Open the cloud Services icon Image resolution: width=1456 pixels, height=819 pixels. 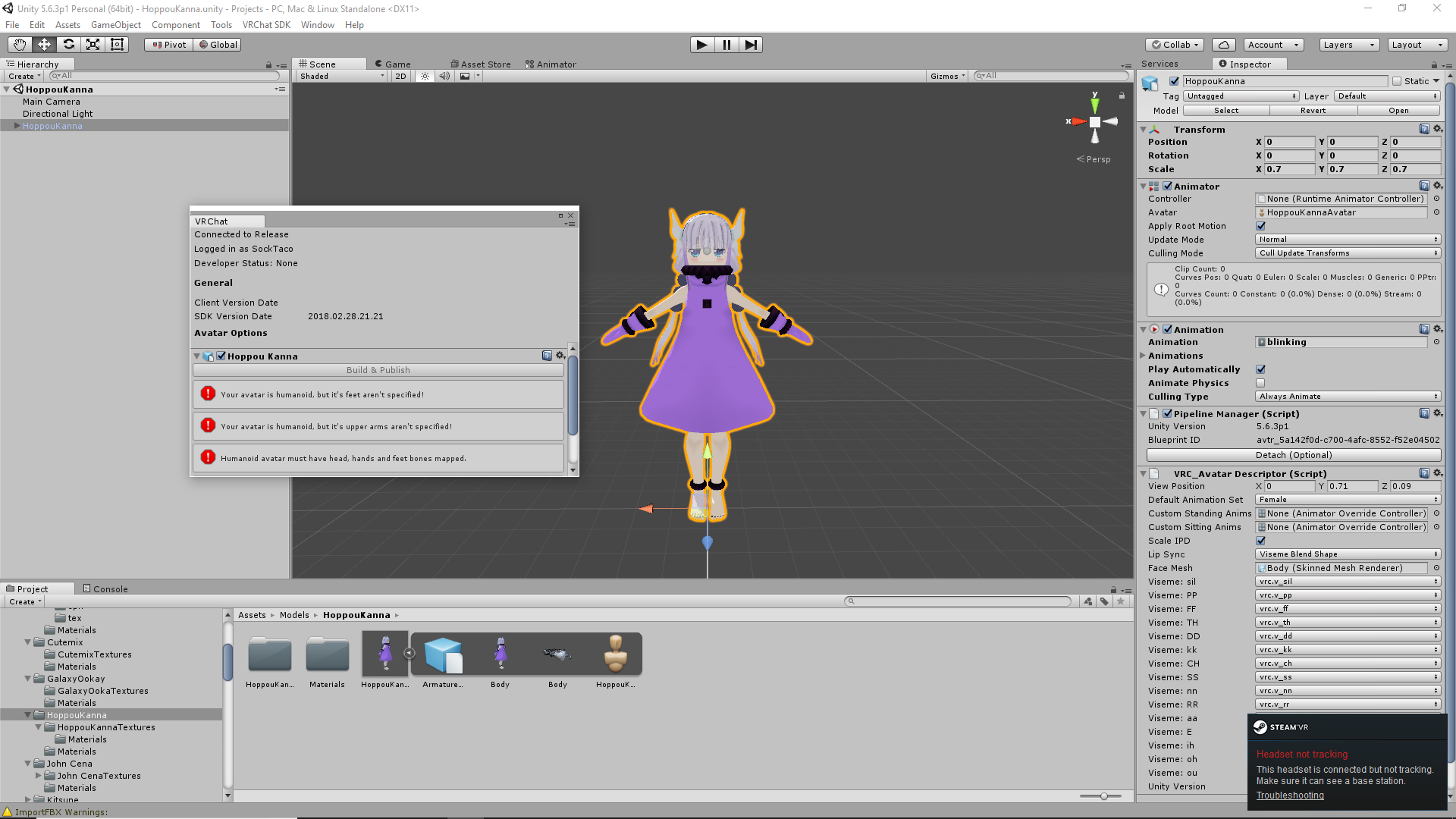coord(1224,45)
